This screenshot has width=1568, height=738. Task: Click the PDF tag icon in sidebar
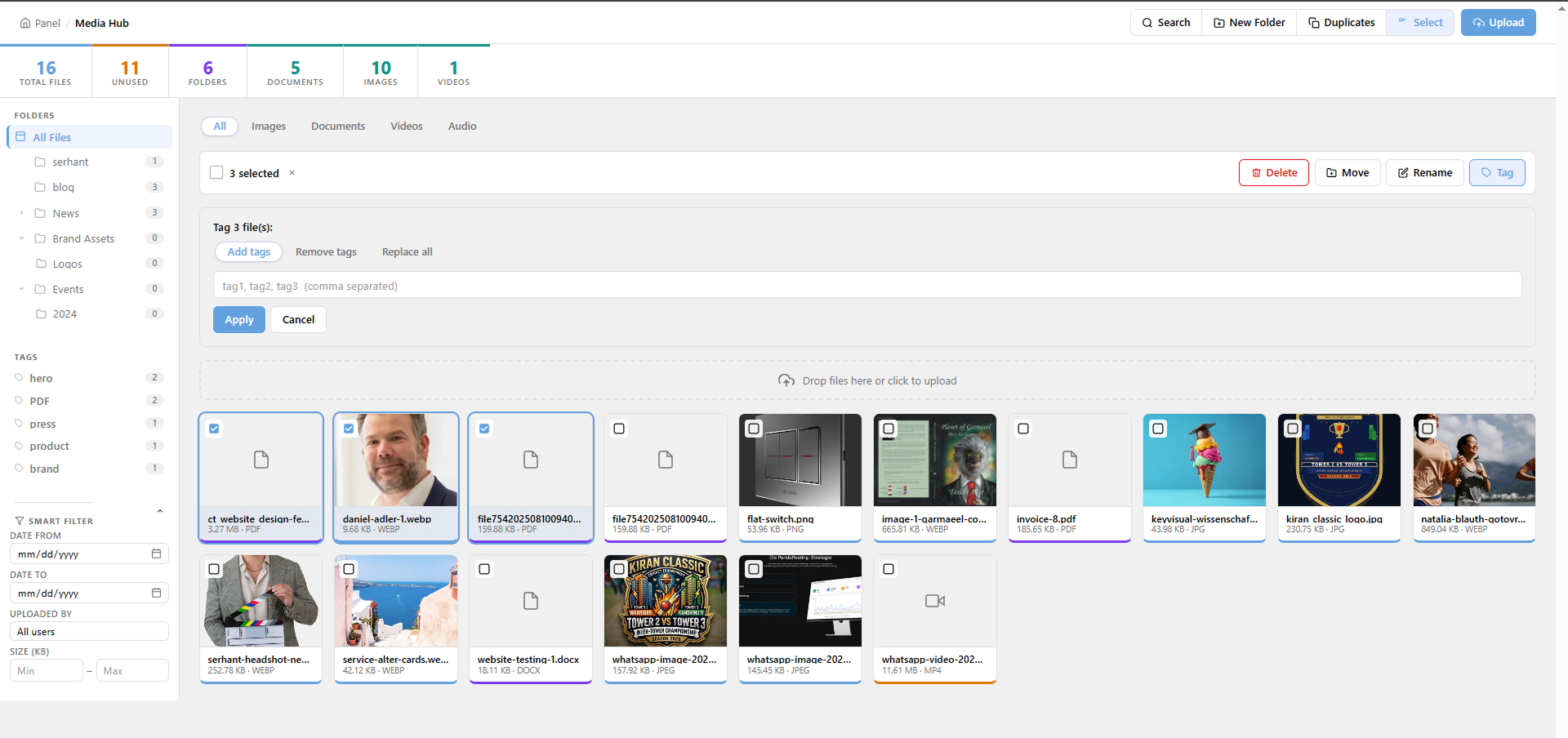coord(19,401)
